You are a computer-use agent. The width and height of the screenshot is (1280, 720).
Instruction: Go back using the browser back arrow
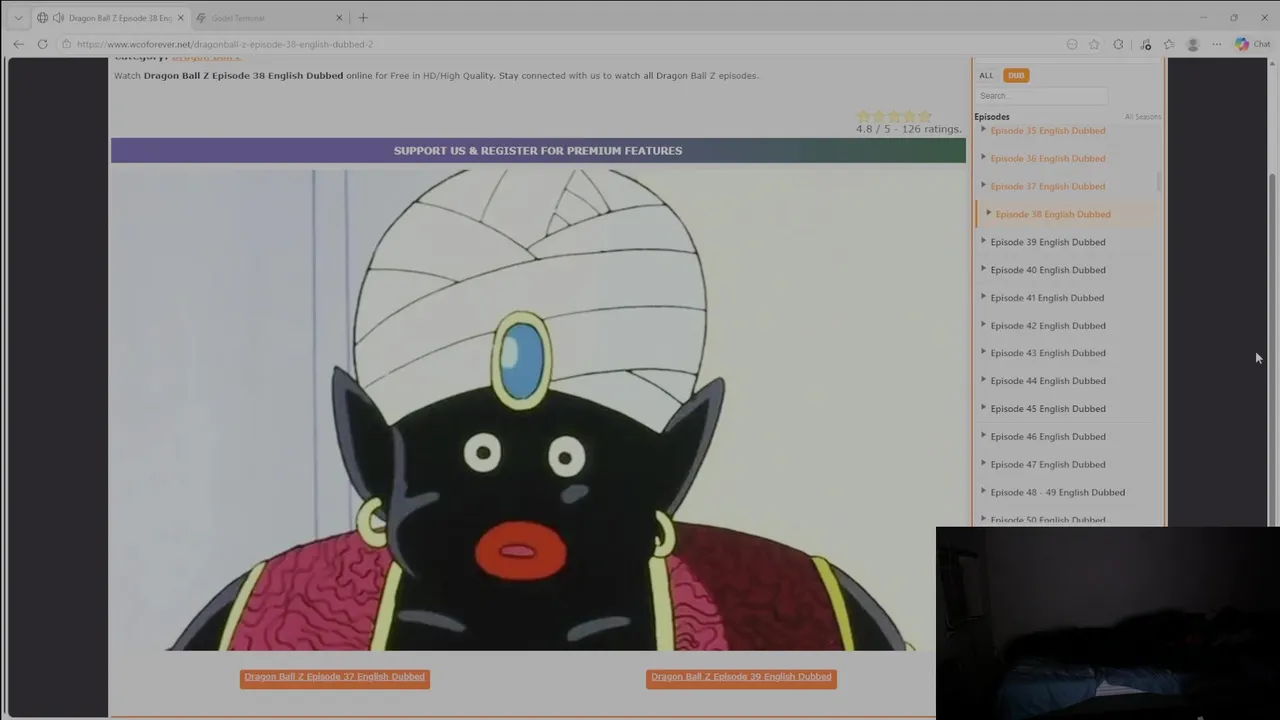tap(18, 44)
